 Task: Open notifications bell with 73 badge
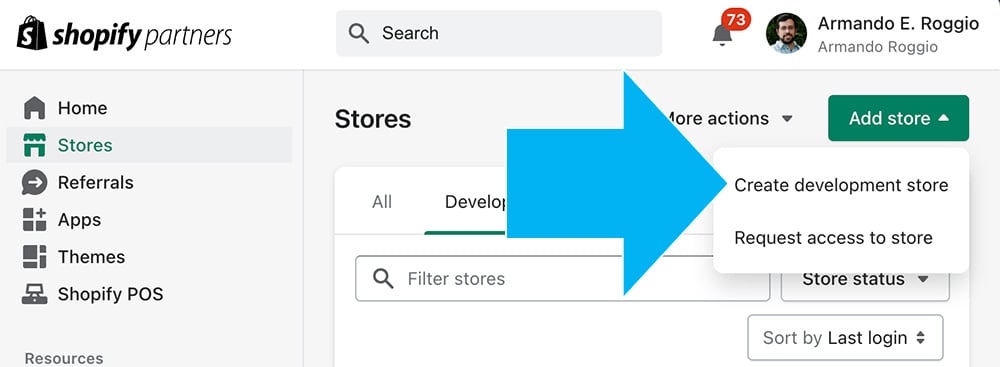[724, 33]
